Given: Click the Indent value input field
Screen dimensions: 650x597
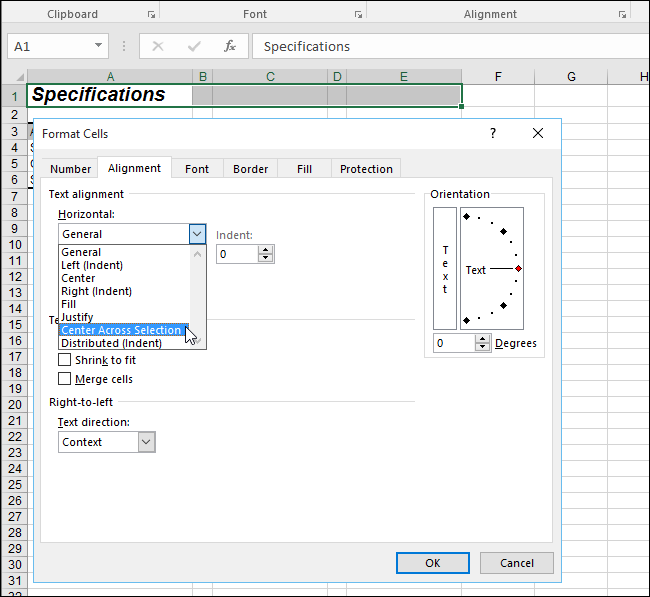Looking at the screenshot, I should [237, 254].
